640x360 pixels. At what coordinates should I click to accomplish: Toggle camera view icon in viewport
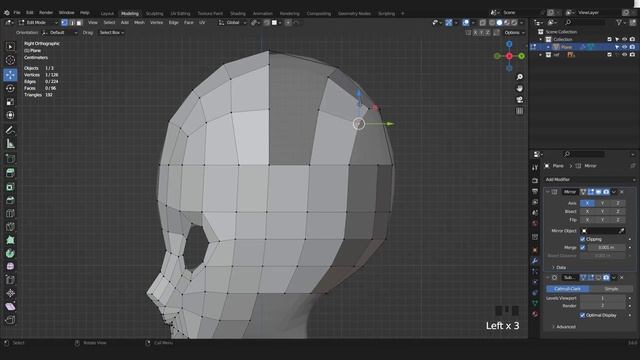tap(520, 100)
